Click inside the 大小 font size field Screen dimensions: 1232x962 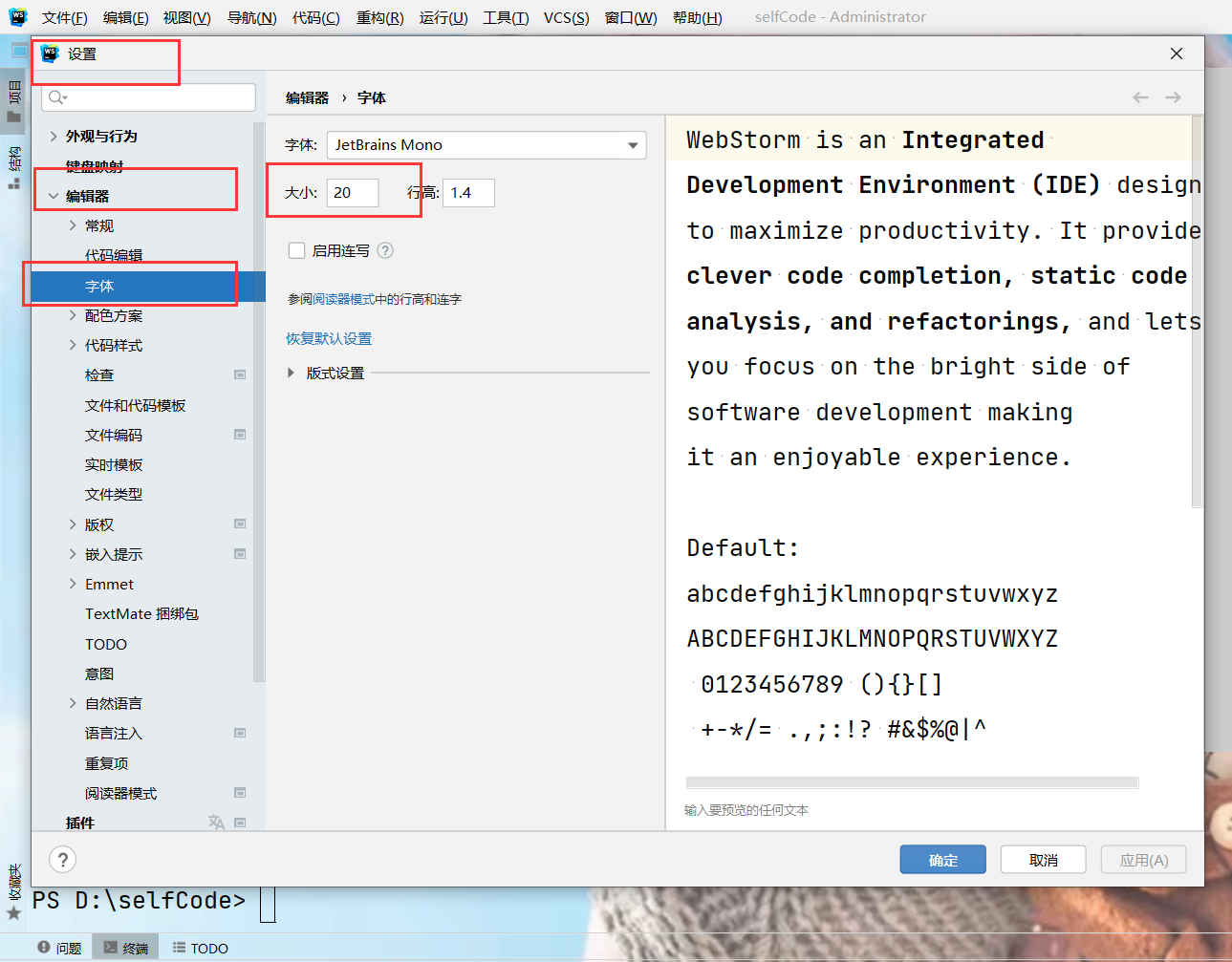353,192
